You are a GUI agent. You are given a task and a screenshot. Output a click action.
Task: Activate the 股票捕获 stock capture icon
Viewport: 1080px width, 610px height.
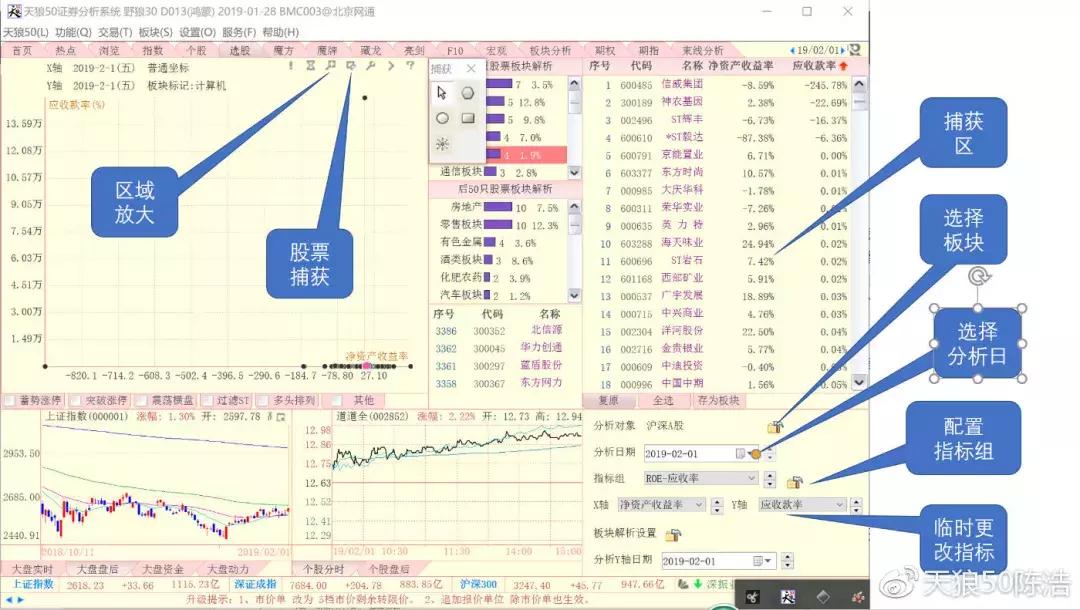coord(351,65)
